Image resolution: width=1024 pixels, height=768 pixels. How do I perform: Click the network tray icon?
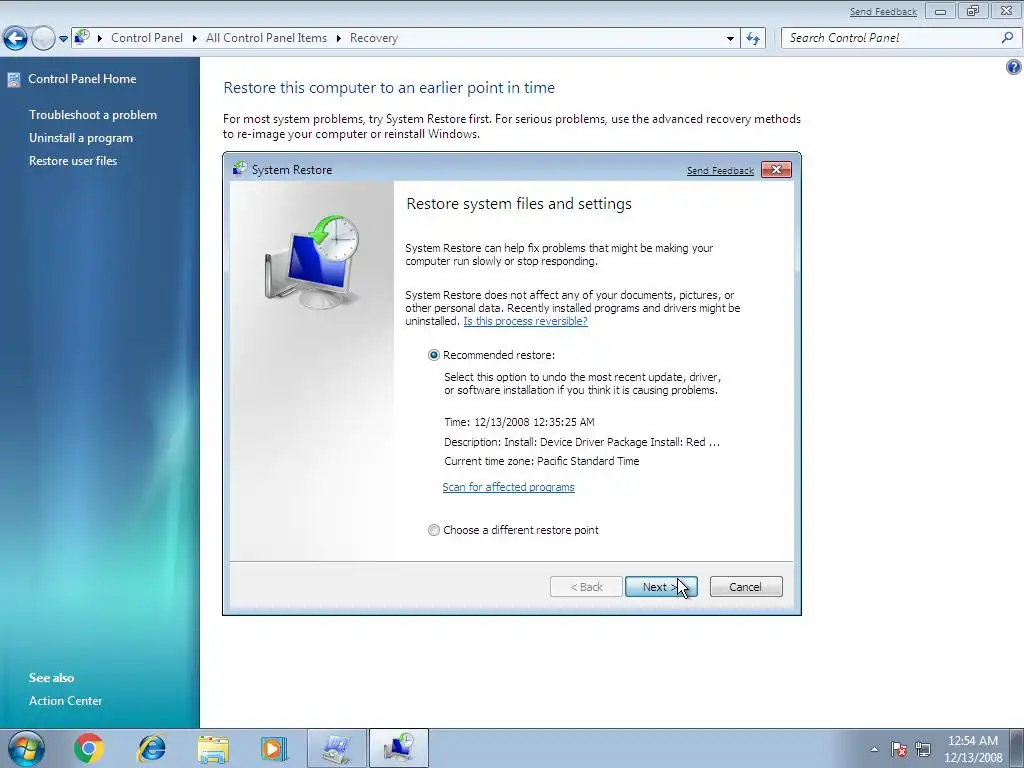click(x=923, y=749)
